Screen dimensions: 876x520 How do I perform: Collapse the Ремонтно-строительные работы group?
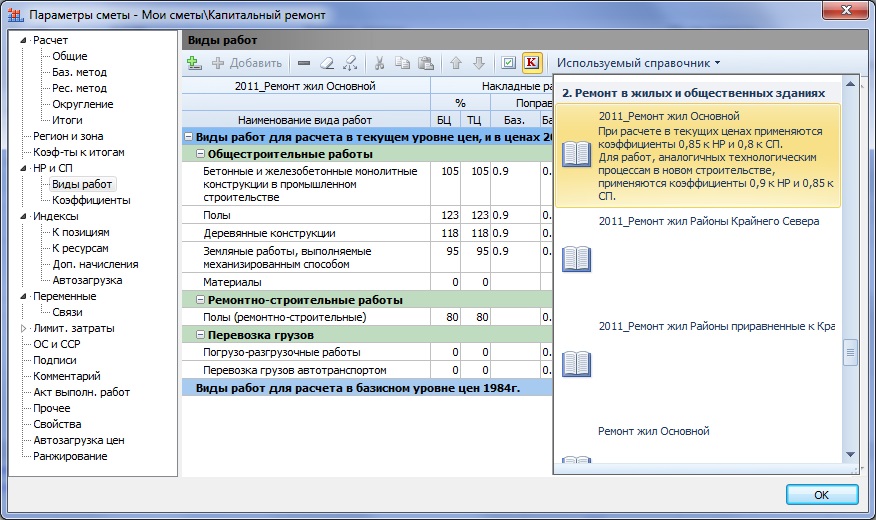click(201, 300)
